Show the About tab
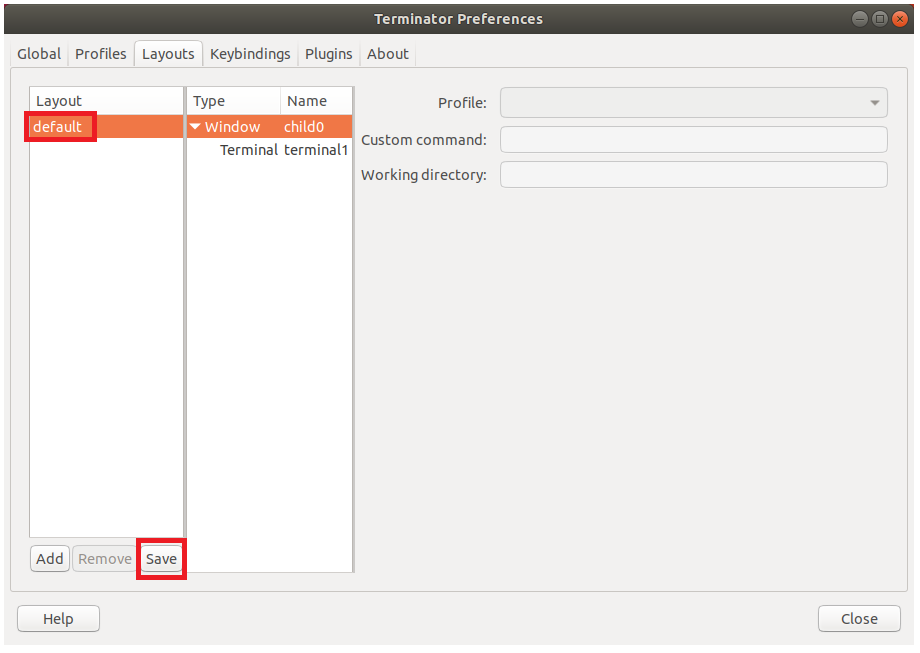920x653 pixels. [388, 54]
